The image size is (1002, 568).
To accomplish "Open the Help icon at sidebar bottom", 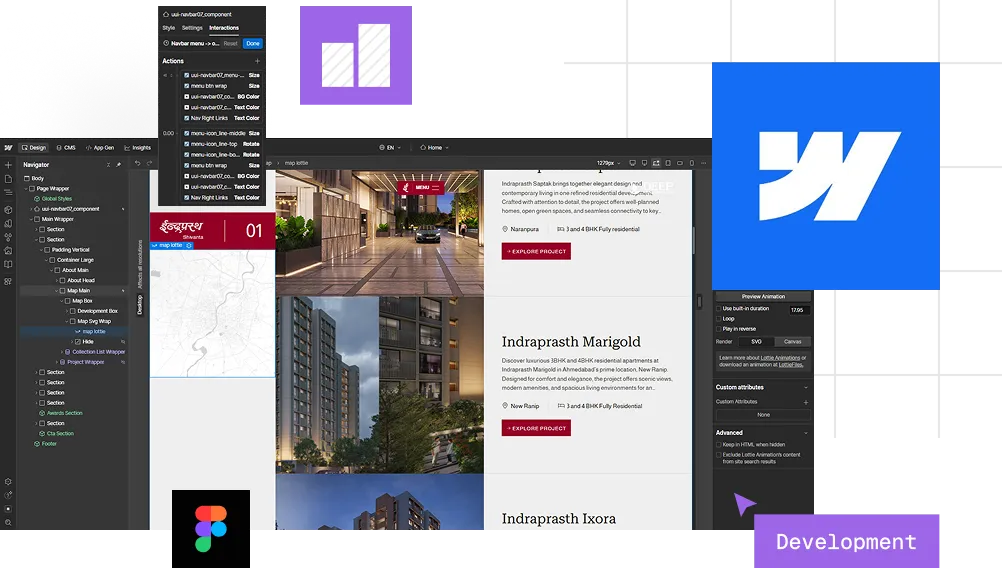I will pos(8,495).
